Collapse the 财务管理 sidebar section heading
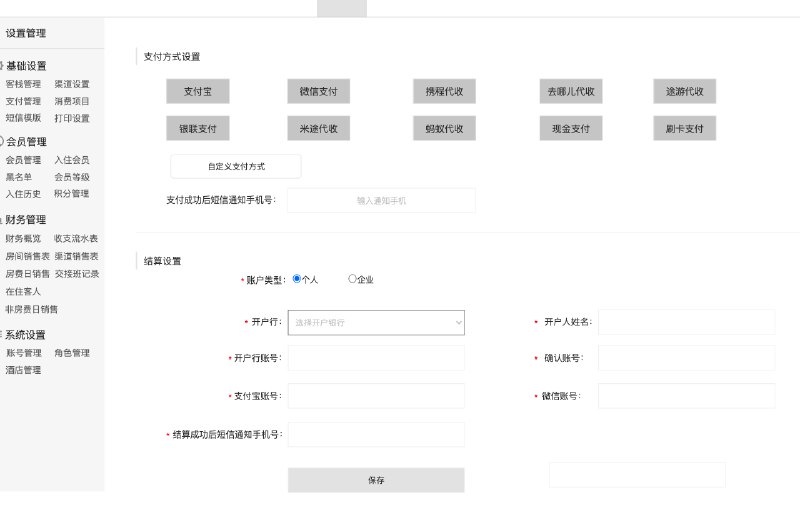800x530 pixels. pos(26,220)
